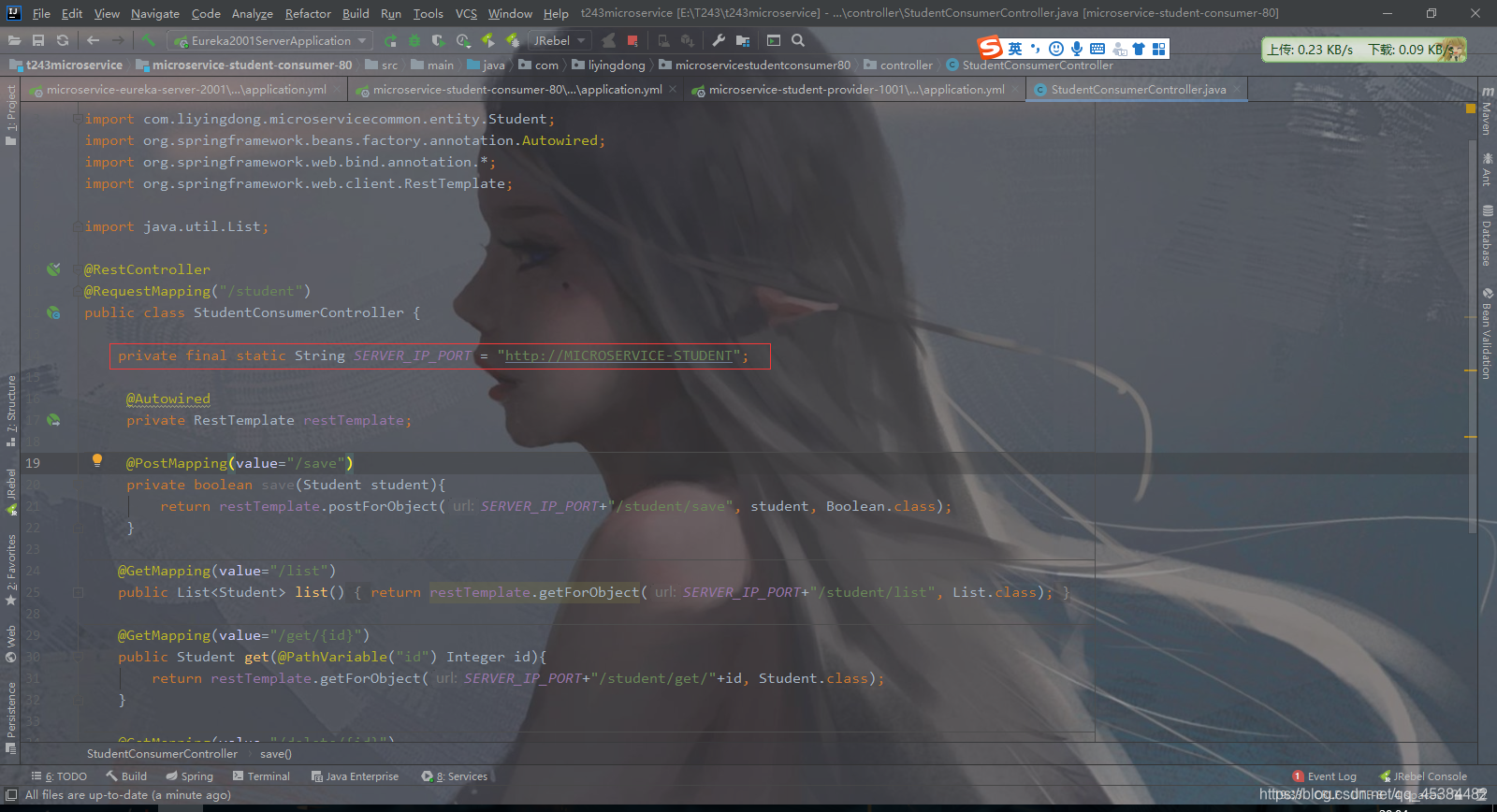Open Search Everywhere magnifier icon
Viewport: 1497px width, 812px height.
798,40
